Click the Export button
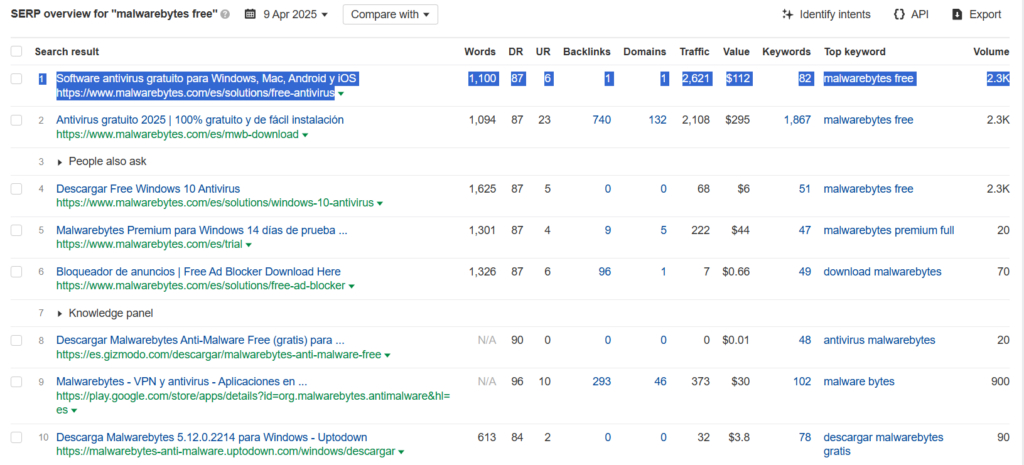The height and width of the screenshot is (465, 1024). (x=977, y=14)
